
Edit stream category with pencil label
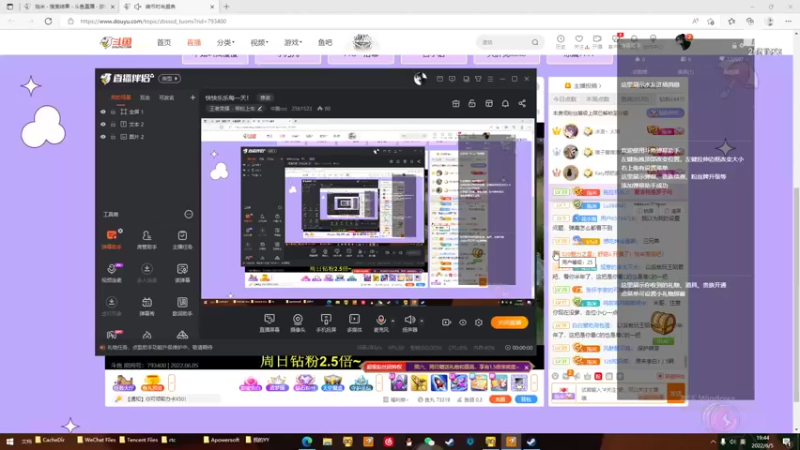[235, 109]
